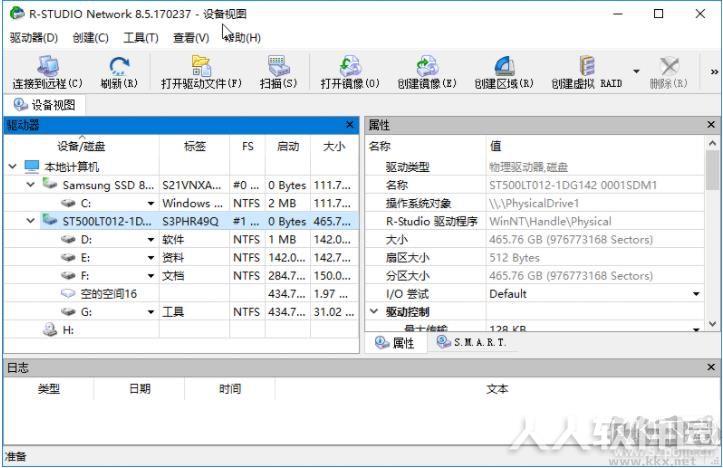
Task: Sort by FS column header
Action: click(x=247, y=146)
